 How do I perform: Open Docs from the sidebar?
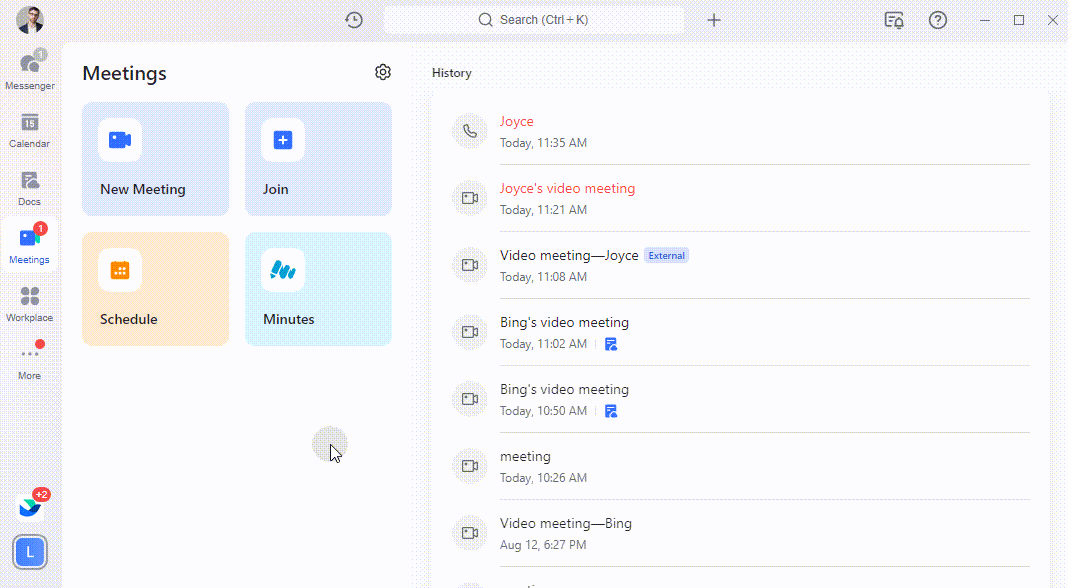coord(30,188)
